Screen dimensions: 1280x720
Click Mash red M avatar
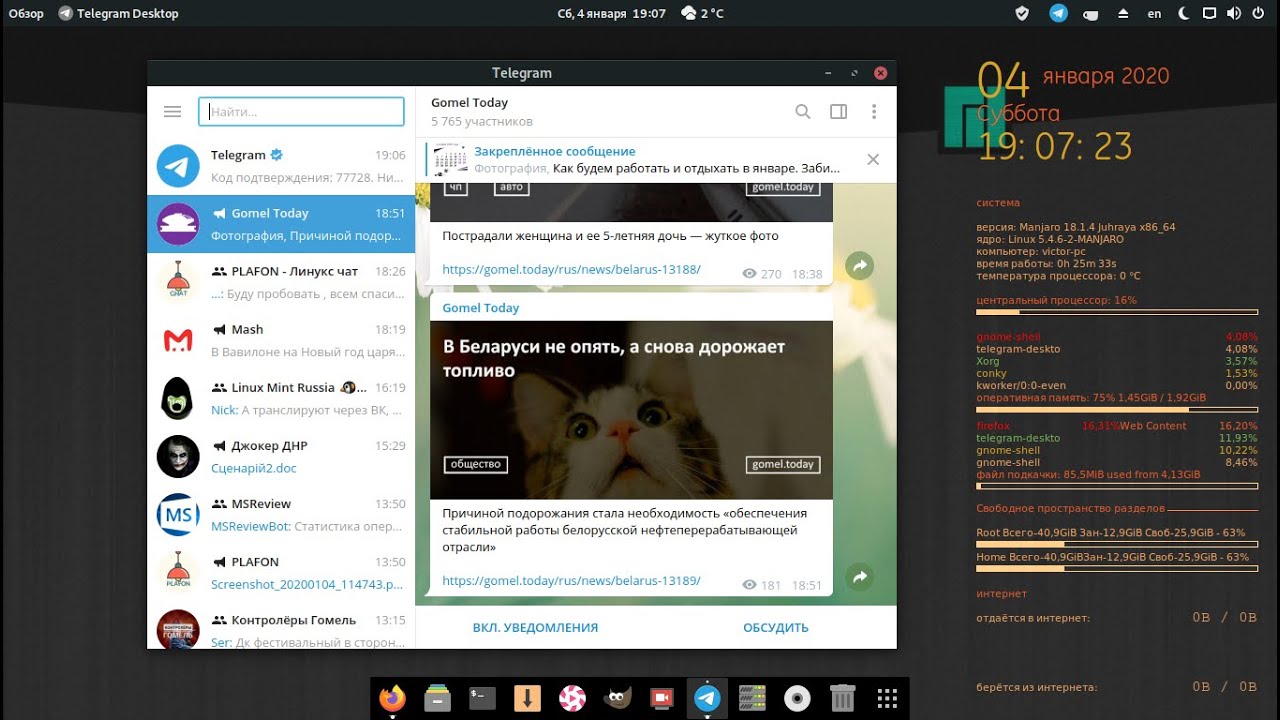[x=178, y=340]
